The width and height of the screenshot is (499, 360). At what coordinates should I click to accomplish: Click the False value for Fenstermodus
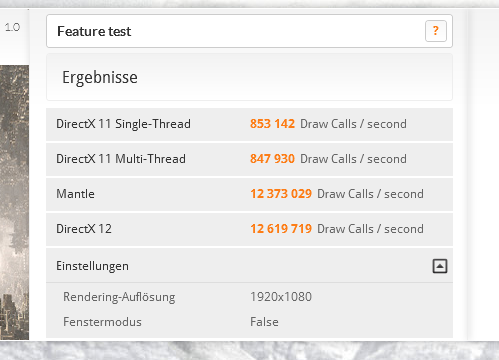pos(264,322)
